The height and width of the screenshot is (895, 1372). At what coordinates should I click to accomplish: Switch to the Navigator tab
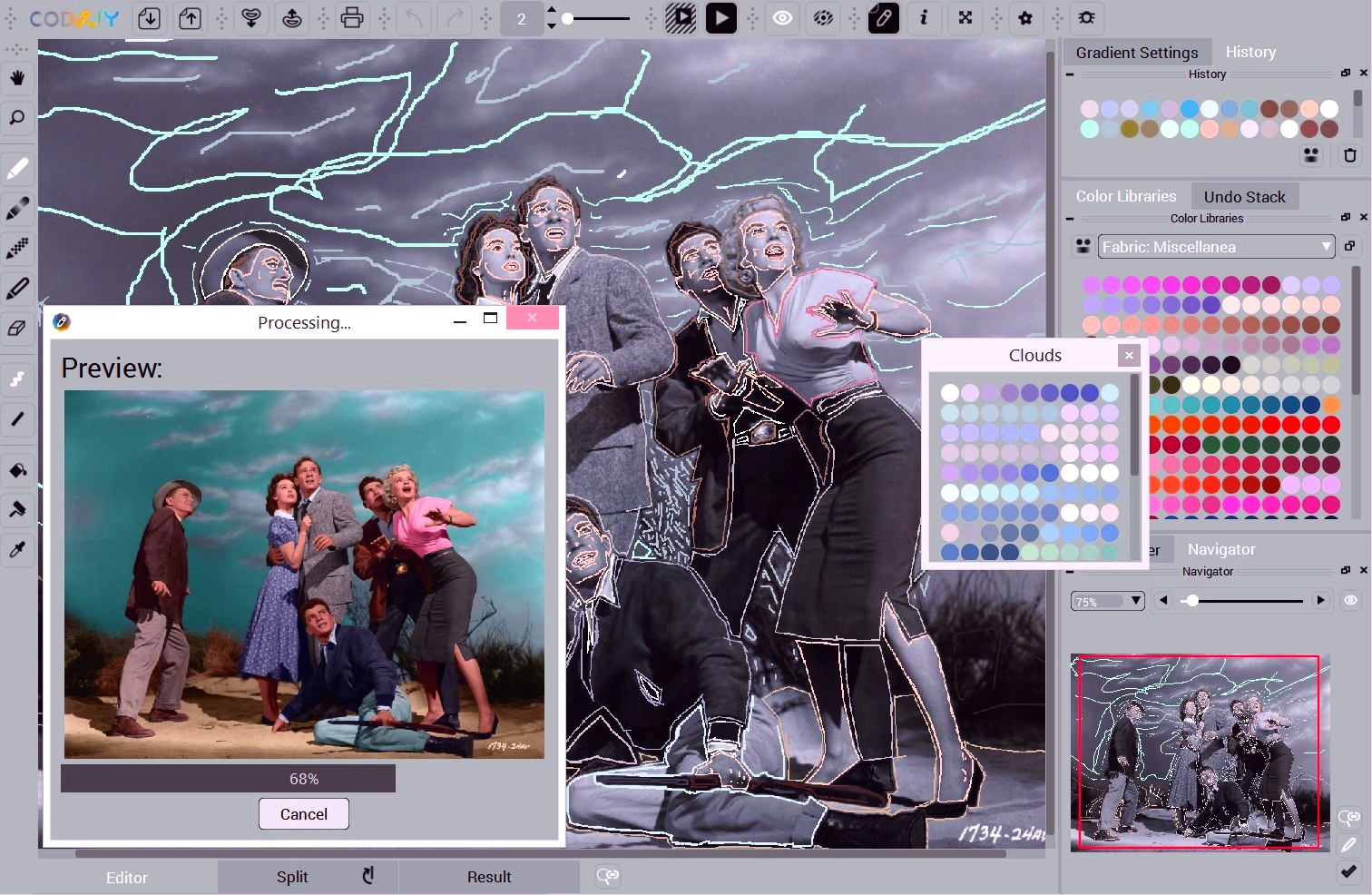click(1221, 549)
